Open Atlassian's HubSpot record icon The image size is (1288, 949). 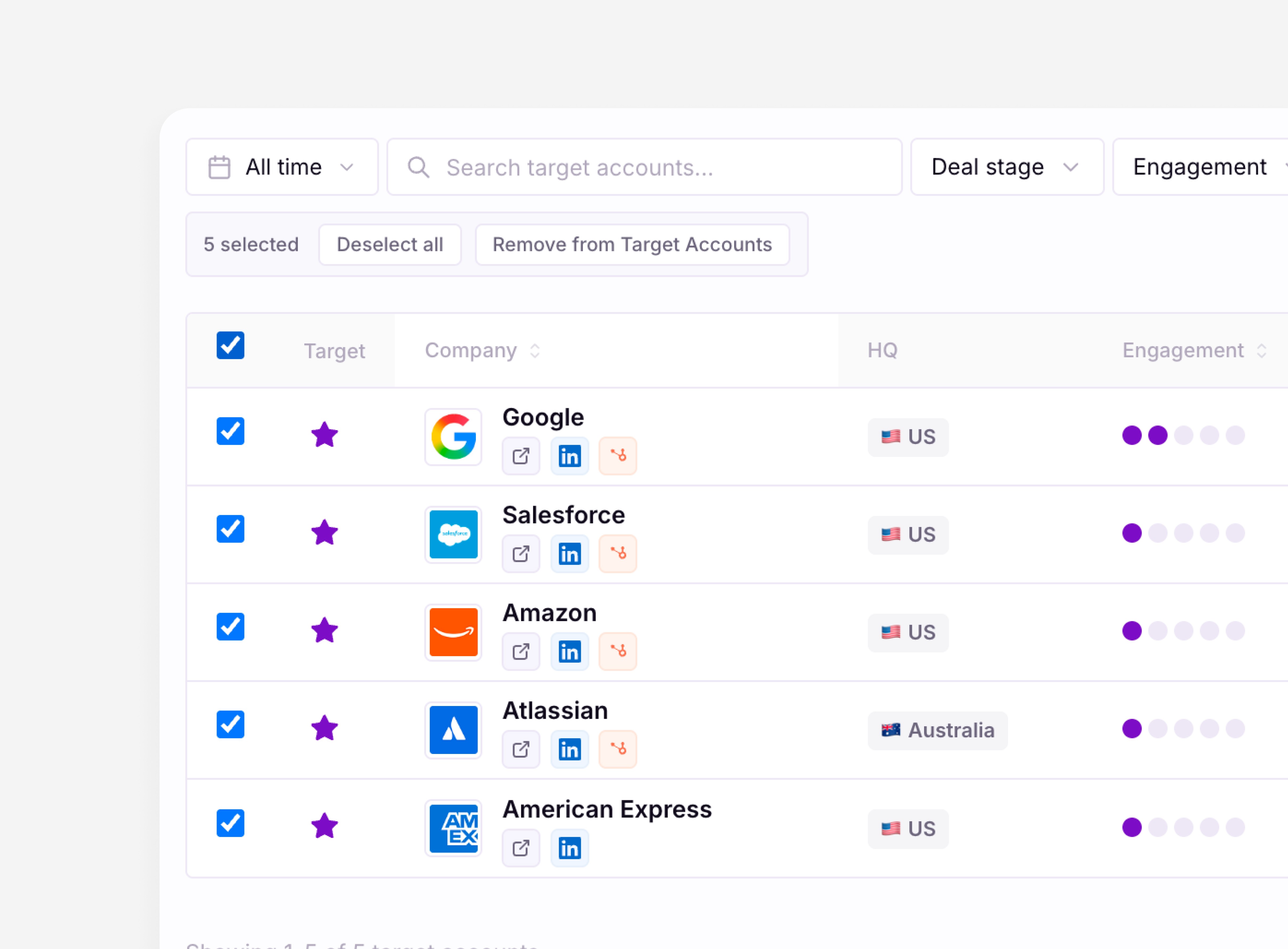618,749
